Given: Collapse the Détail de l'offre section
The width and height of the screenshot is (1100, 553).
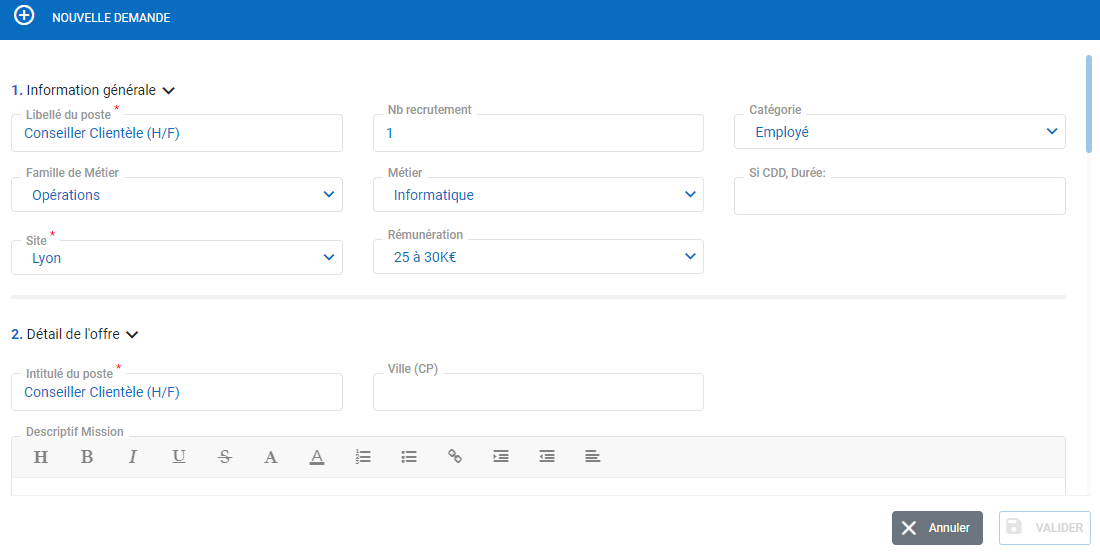Looking at the screenshot, I should [x=132, y=335].
